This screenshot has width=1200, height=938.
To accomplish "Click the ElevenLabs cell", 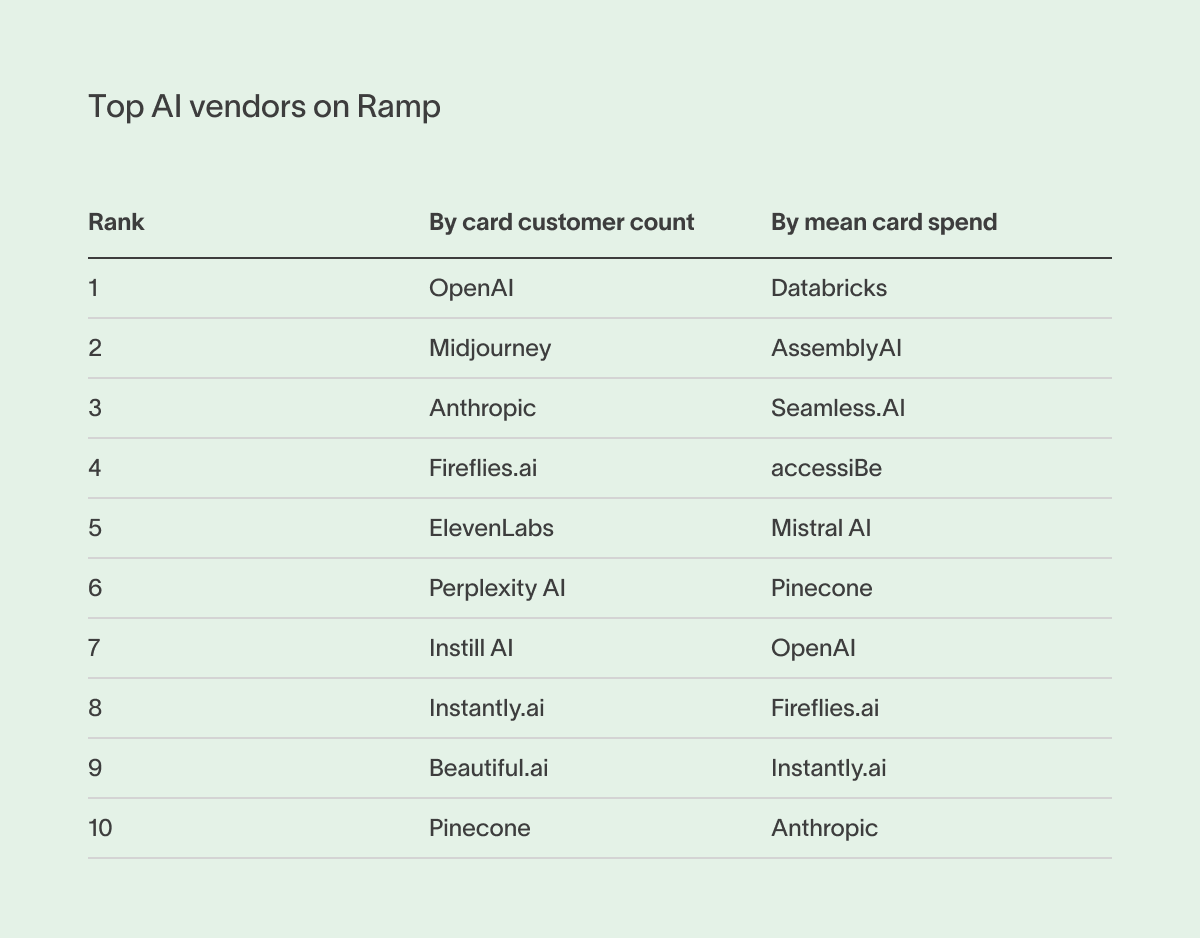I will [491, 528].
